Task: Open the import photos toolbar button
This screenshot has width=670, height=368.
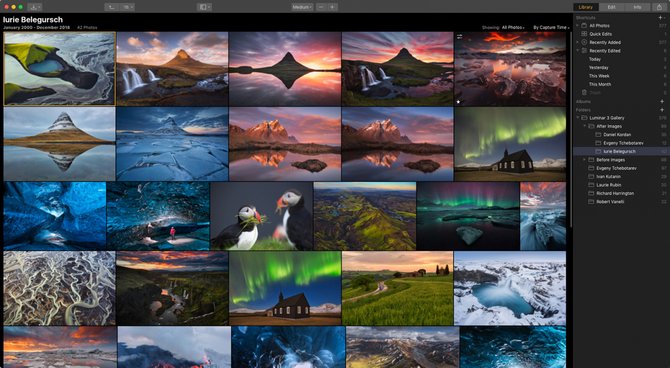Action: pyautogui.click(x=35, y=7)
